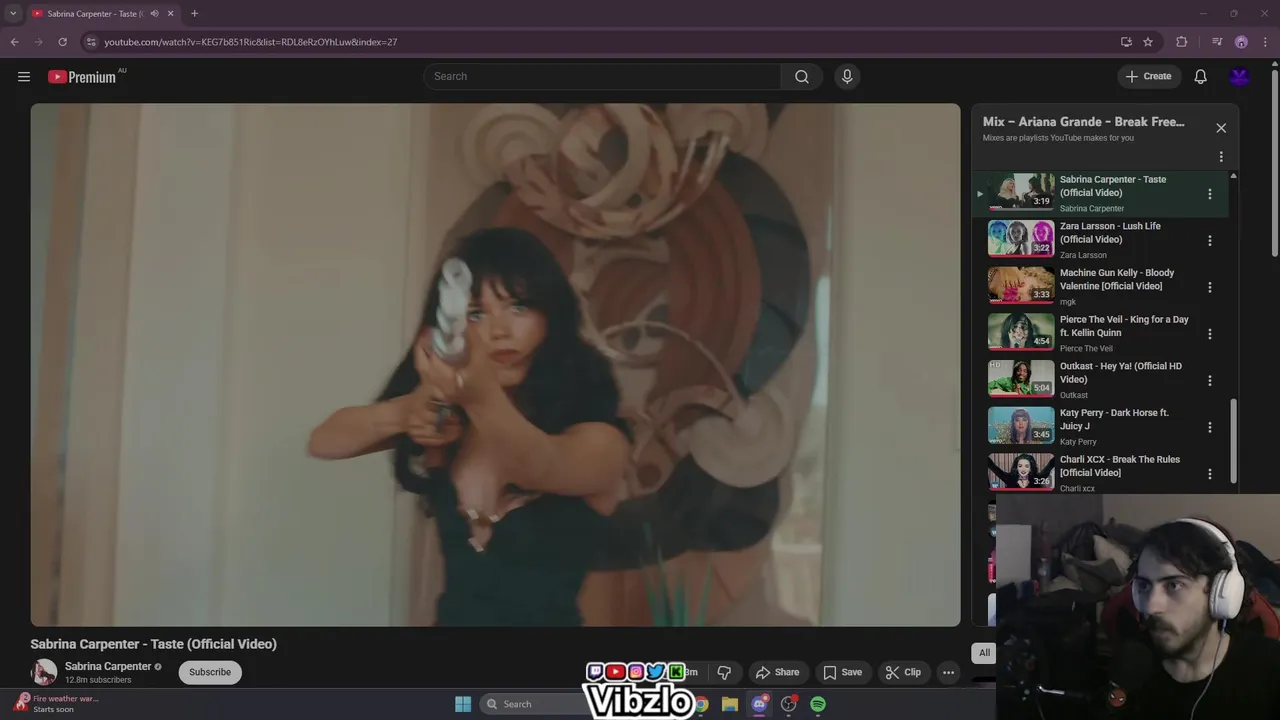Open Sabrina Carpenter channel name link

click(108, 666)
